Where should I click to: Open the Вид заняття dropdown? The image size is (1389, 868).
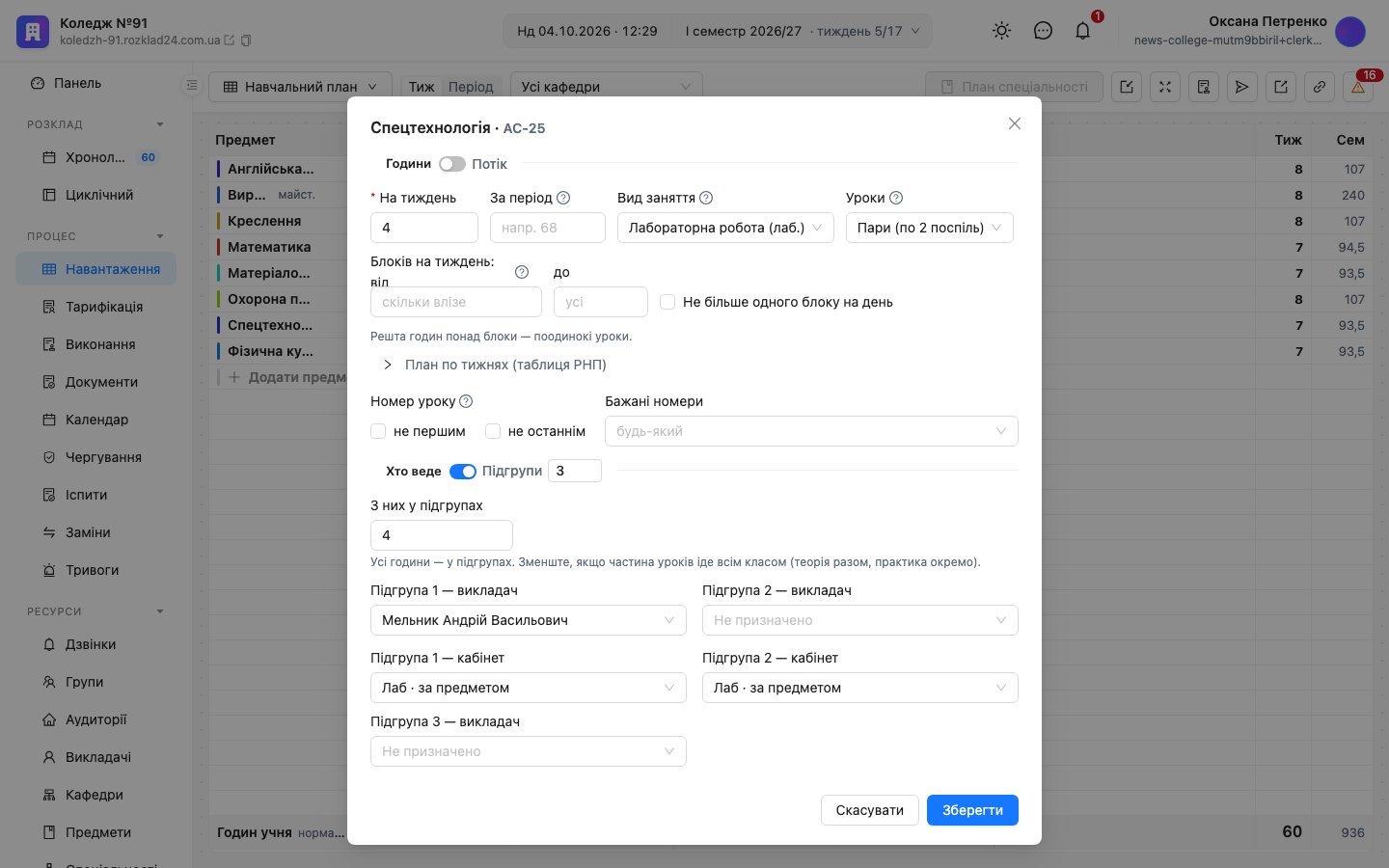coord(725,228)
